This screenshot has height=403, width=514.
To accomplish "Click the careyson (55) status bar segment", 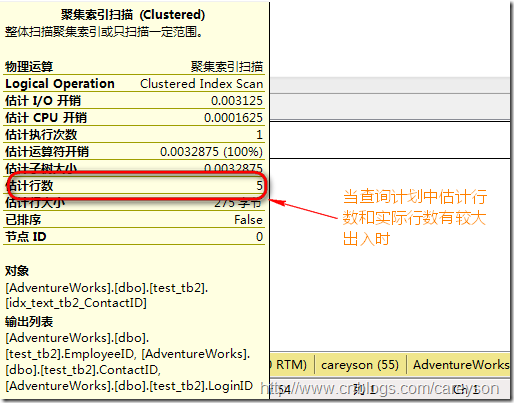I will pyautogui.click(x=360, y=365).
